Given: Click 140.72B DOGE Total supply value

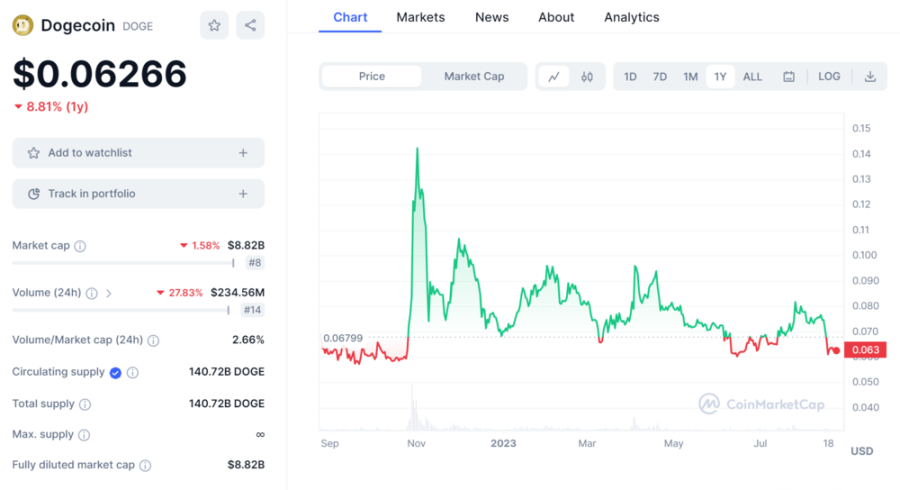Looking at the screenshot, I should point(227,403).
